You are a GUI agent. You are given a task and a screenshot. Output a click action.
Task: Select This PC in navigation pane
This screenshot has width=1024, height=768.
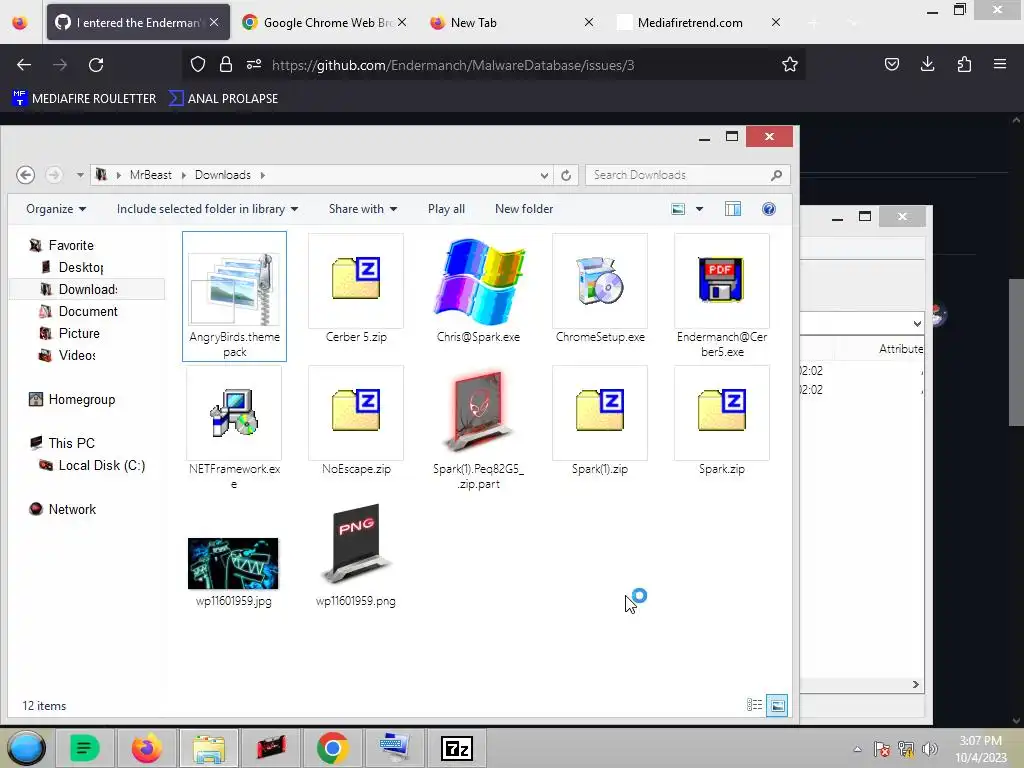click(x=63, y=443)
